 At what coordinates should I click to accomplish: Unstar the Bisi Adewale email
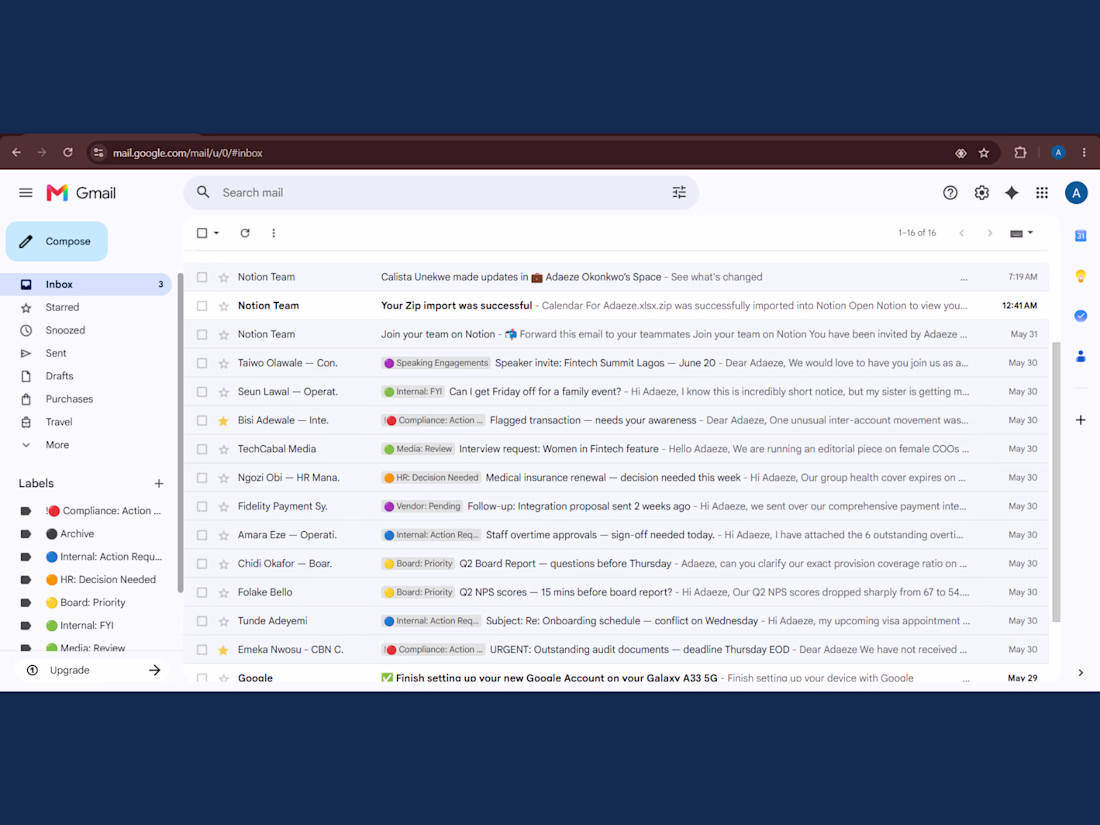pyautogui.click(x=224, y=421)
